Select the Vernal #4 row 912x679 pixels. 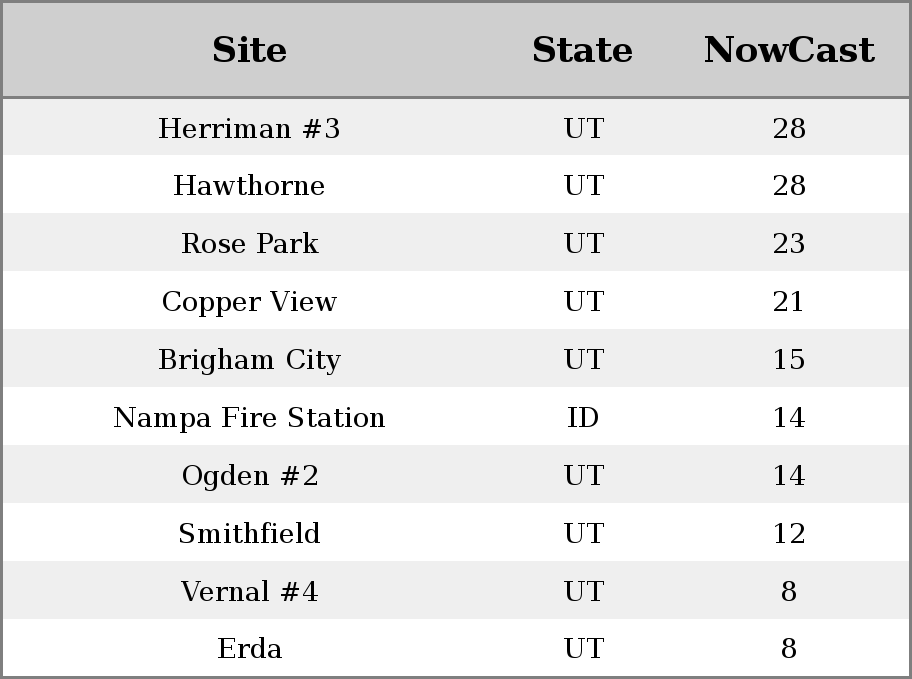pyautogui.click(x=456, y=591)
